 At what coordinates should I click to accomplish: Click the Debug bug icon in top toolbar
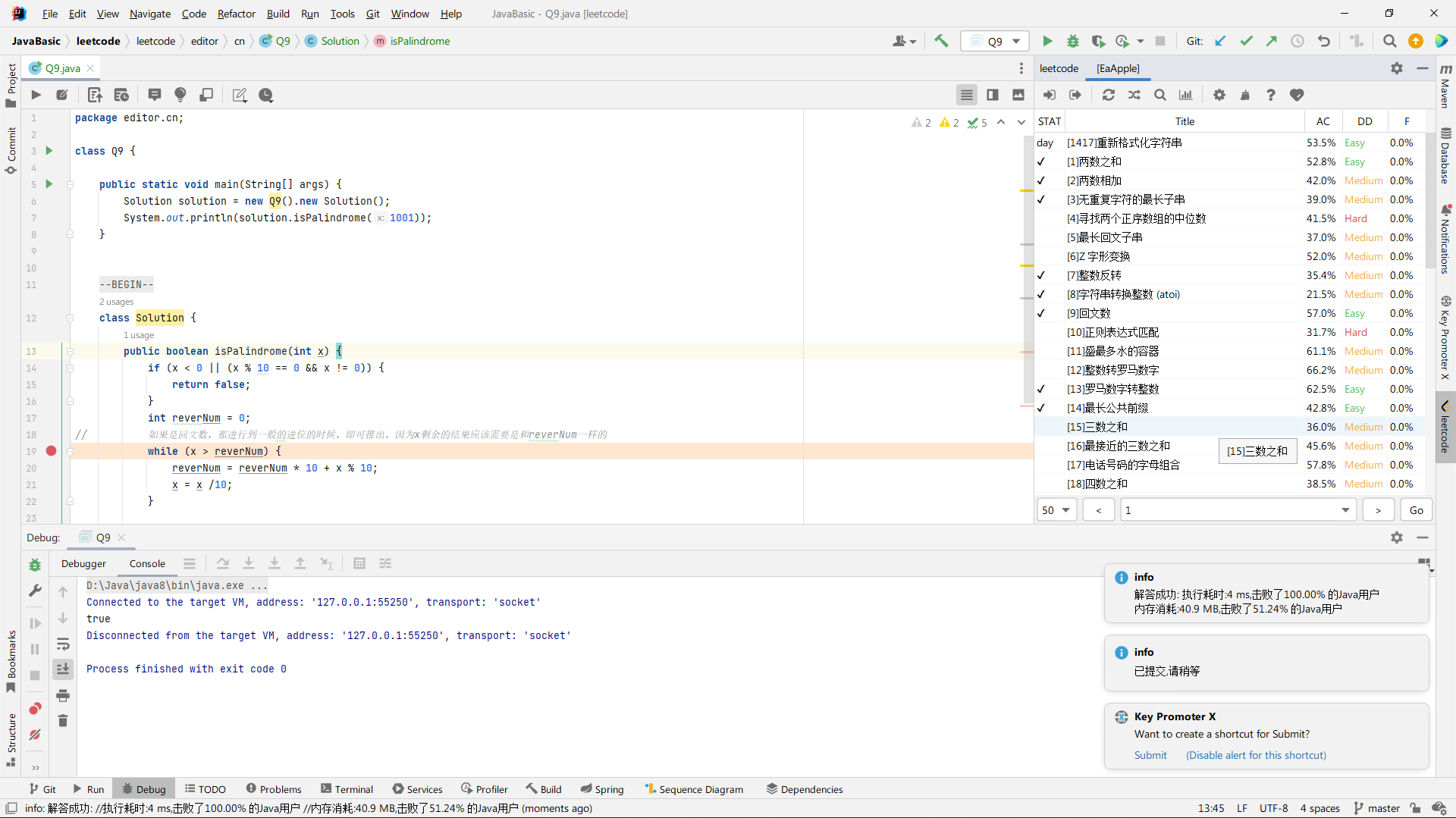pos(1072,41)
